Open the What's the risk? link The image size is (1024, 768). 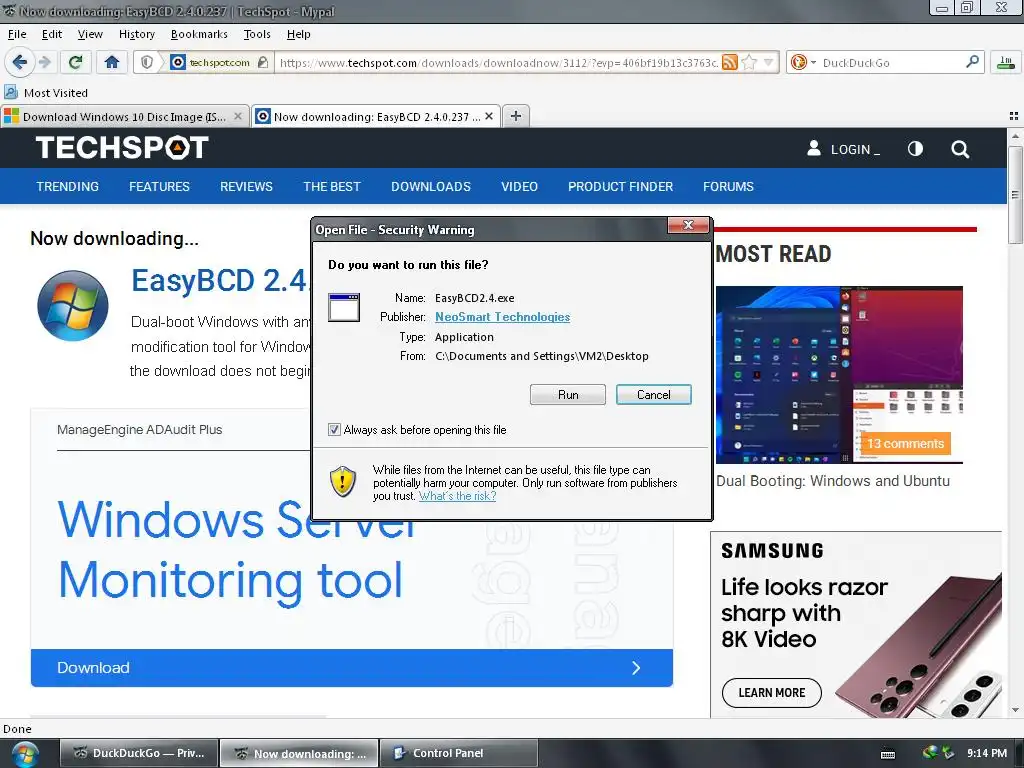pyautogui.click(x=457, y=496)
